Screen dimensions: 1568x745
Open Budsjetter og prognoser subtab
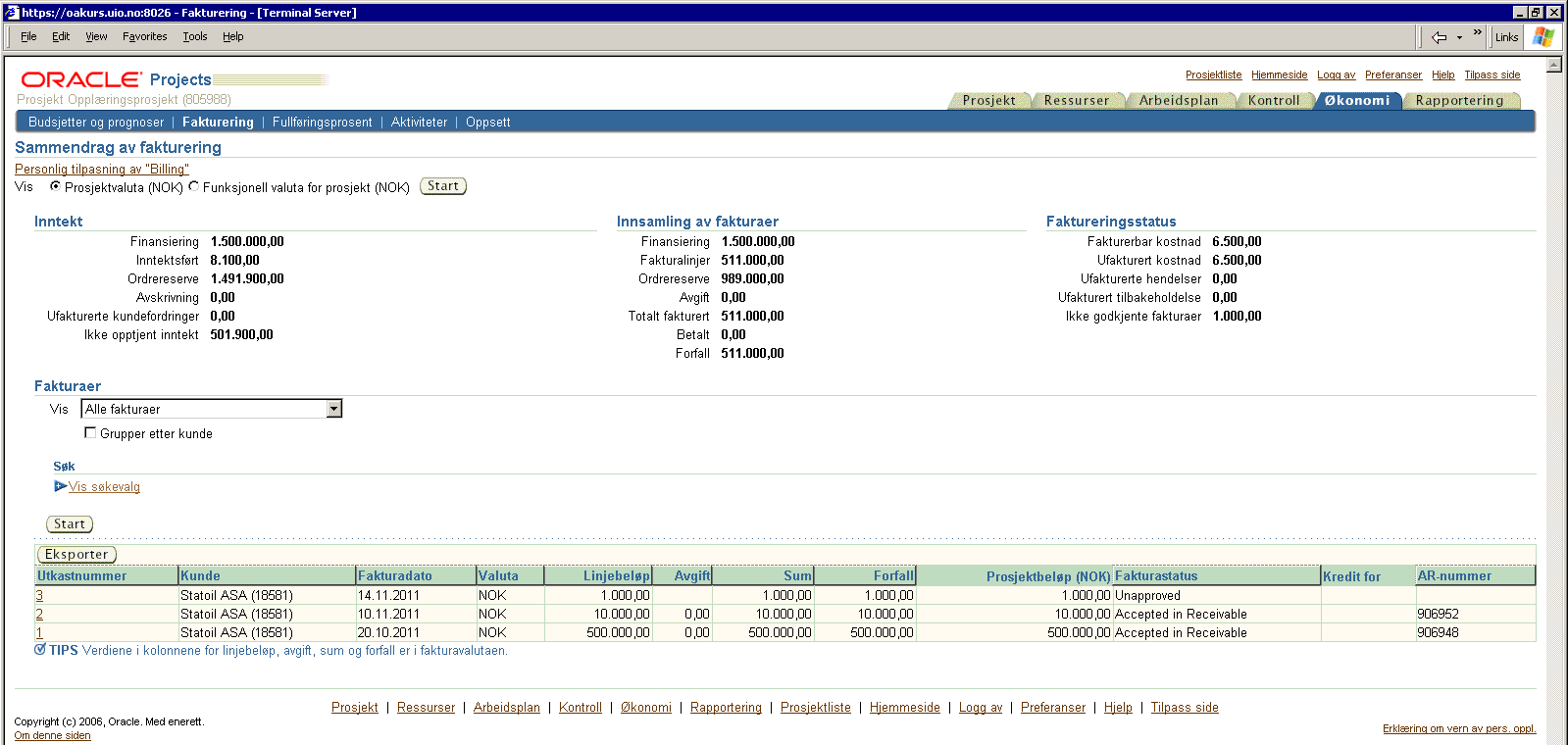click(x=96, y=122)
